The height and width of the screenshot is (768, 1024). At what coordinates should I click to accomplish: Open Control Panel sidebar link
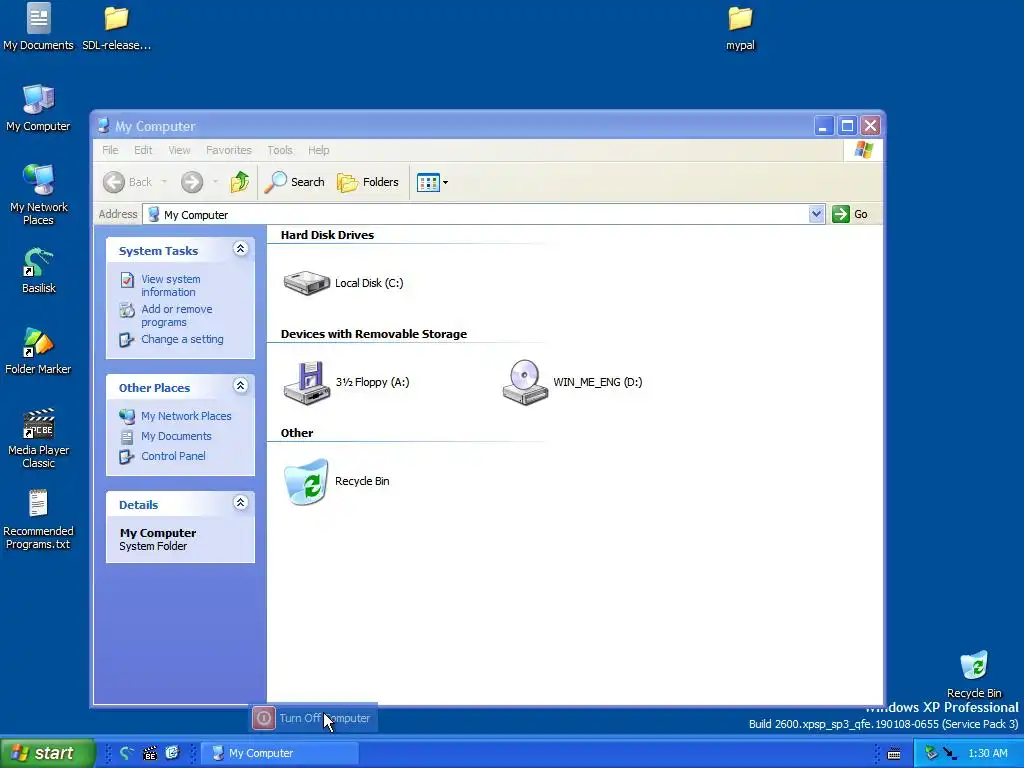click(173, 456)
